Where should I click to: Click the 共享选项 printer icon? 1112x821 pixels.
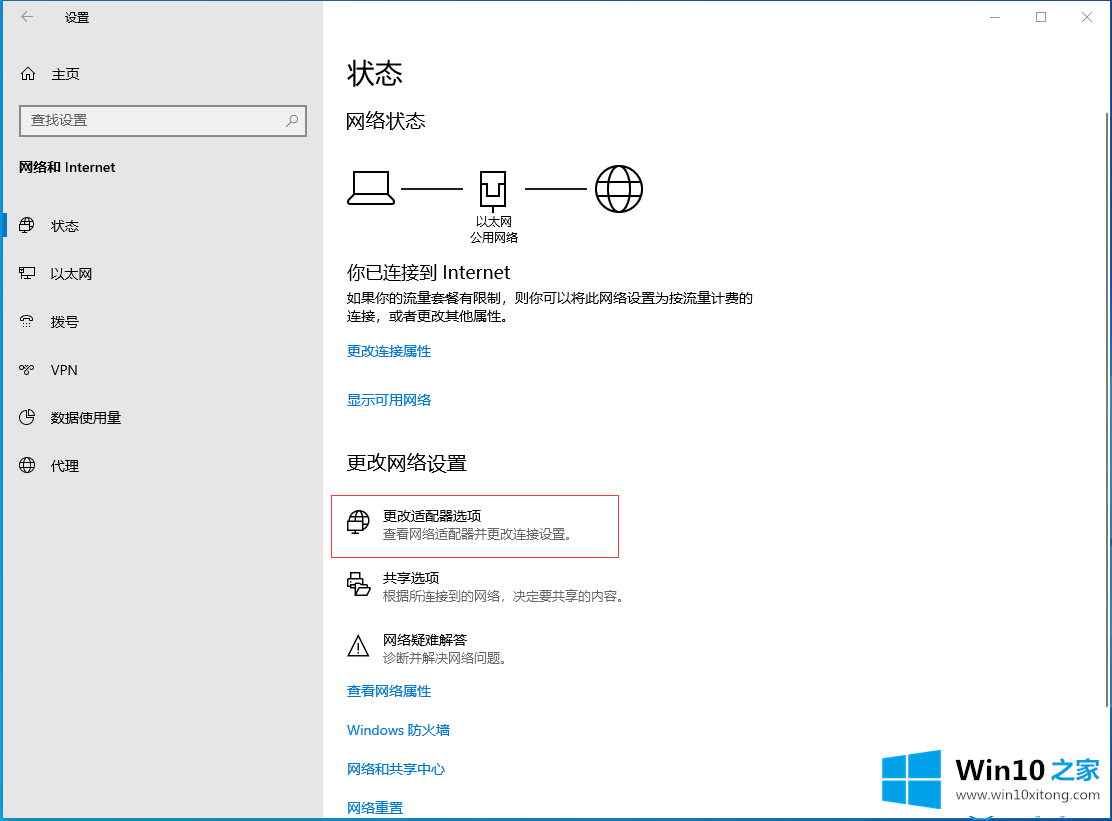pos(358,584)
